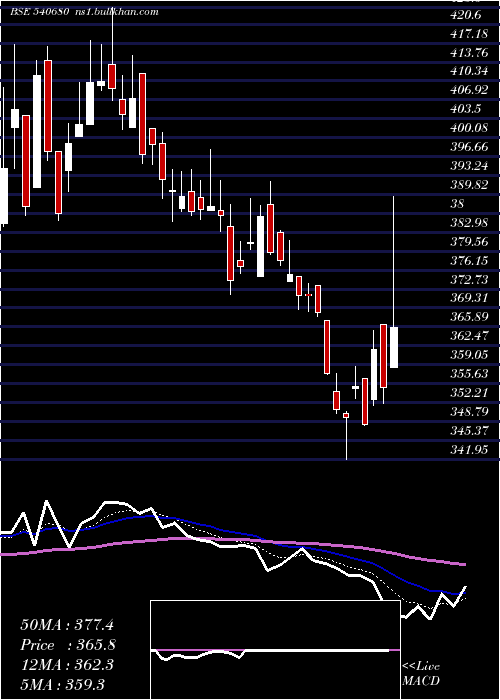Screen dimensions: 500x700
Task: Click the 403.5 price axis label
Action: click(466, 109)
